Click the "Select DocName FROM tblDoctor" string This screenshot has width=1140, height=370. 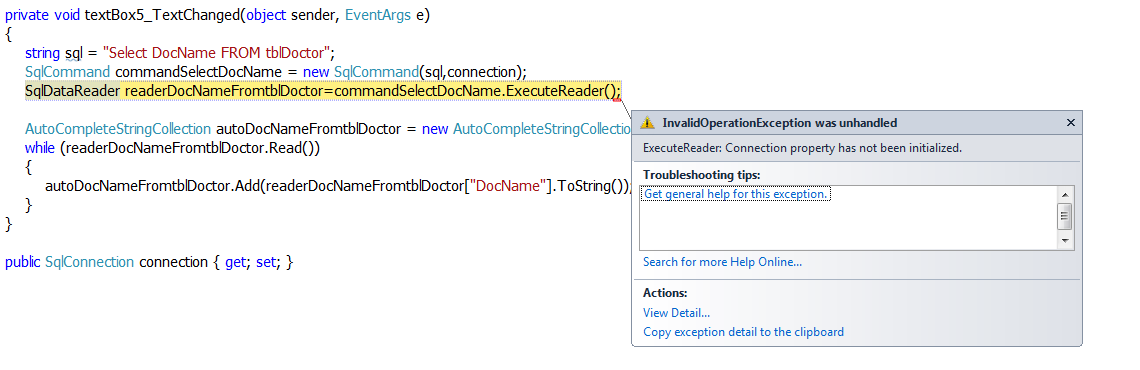click(x=217, y=52)
